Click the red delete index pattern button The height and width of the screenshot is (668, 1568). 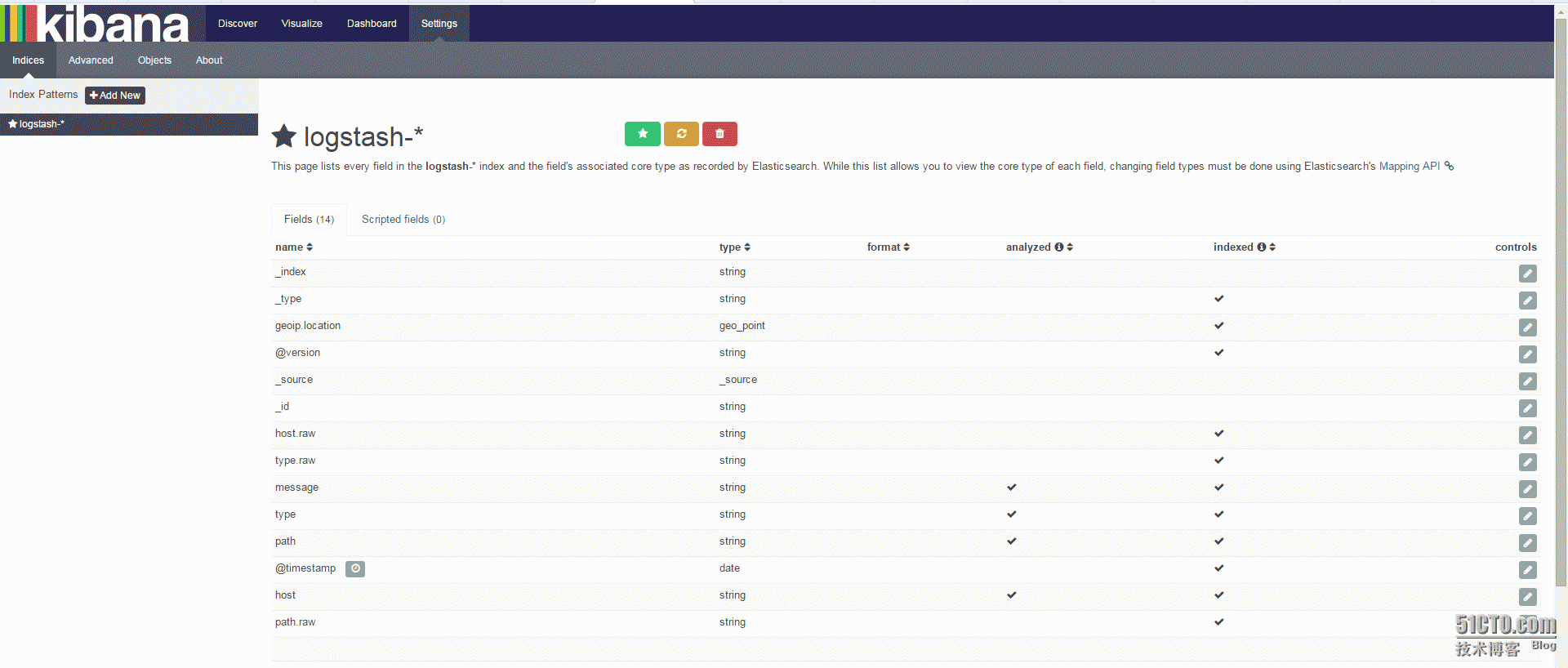[719, 134]
